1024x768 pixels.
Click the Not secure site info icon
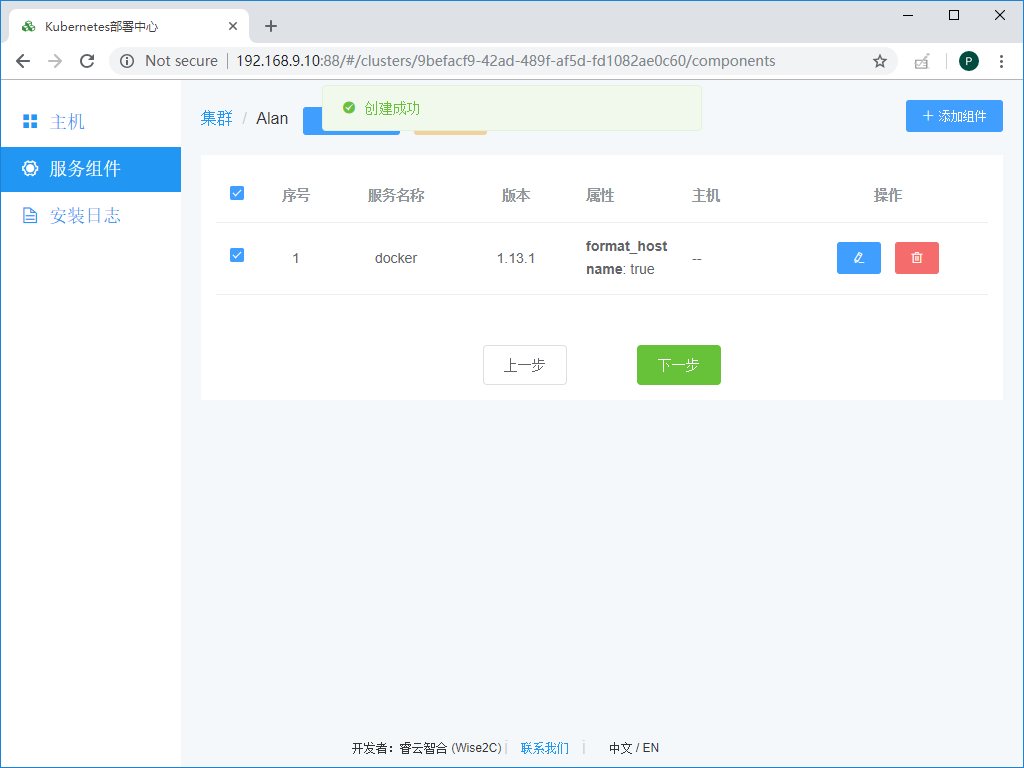(x=125, y=61)
